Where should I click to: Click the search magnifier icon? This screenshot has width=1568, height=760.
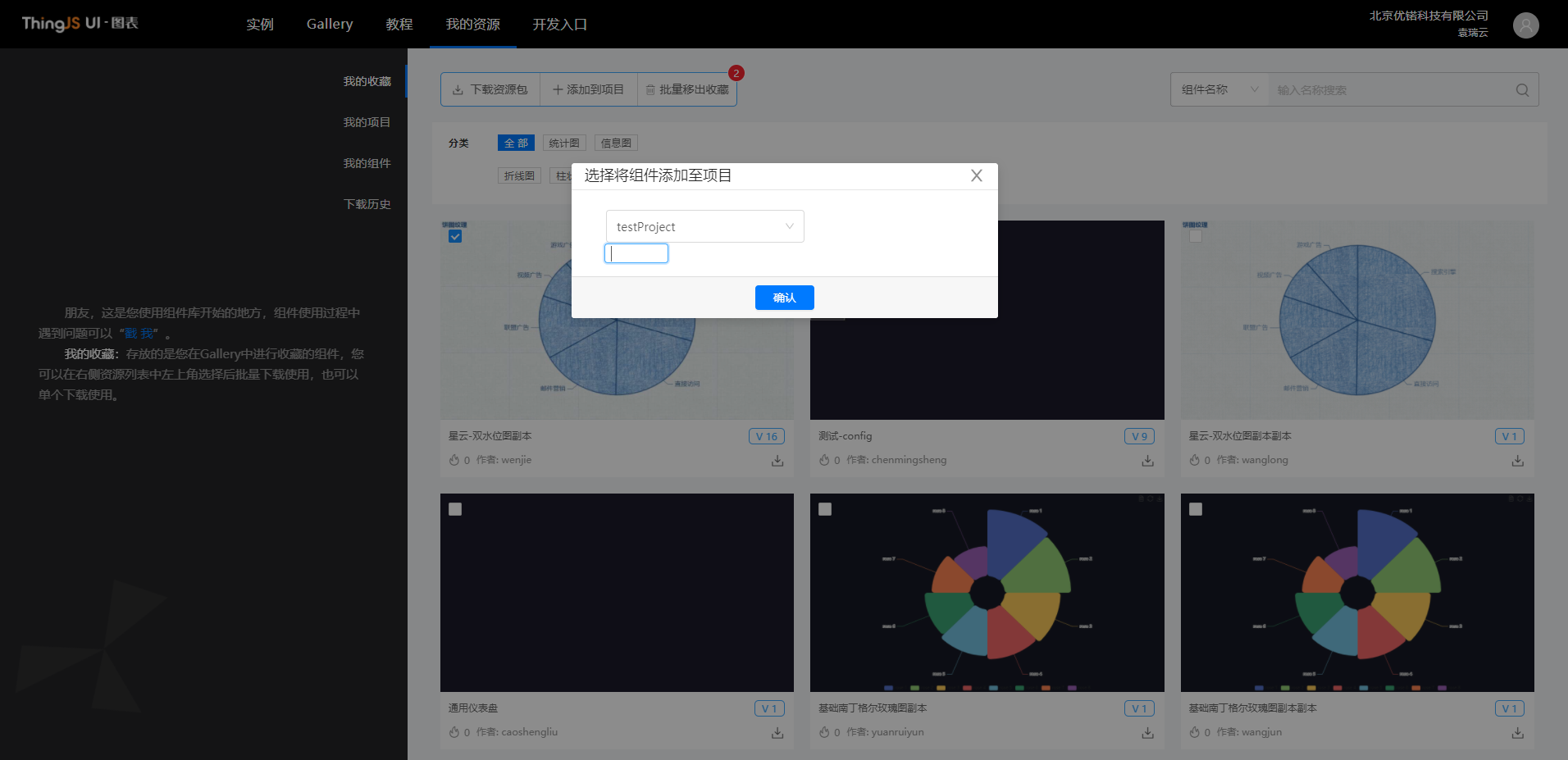coord(1522,90)
